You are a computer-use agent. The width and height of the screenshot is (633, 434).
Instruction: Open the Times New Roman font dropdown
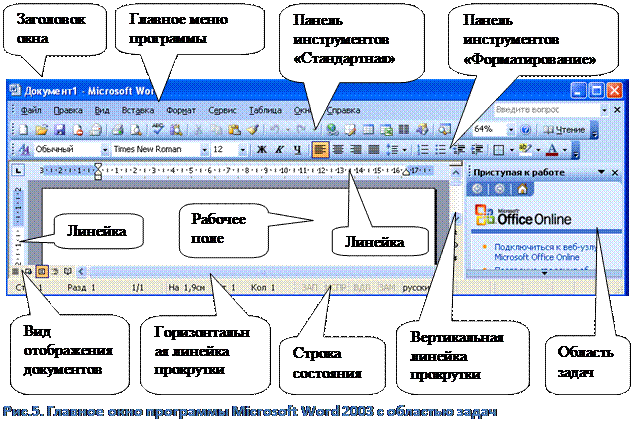[204, 150]
